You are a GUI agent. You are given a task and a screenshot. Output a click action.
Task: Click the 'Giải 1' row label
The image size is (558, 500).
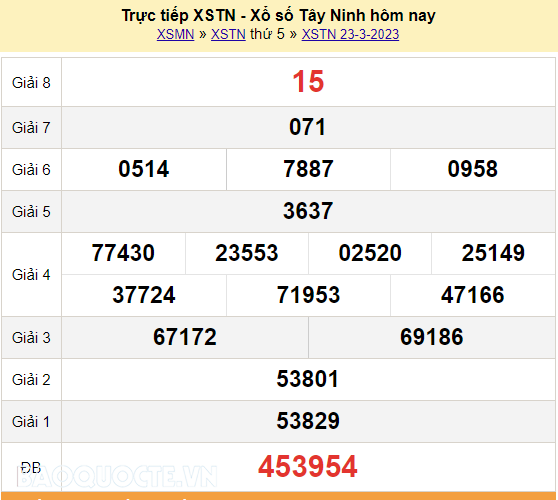point(31,422)
